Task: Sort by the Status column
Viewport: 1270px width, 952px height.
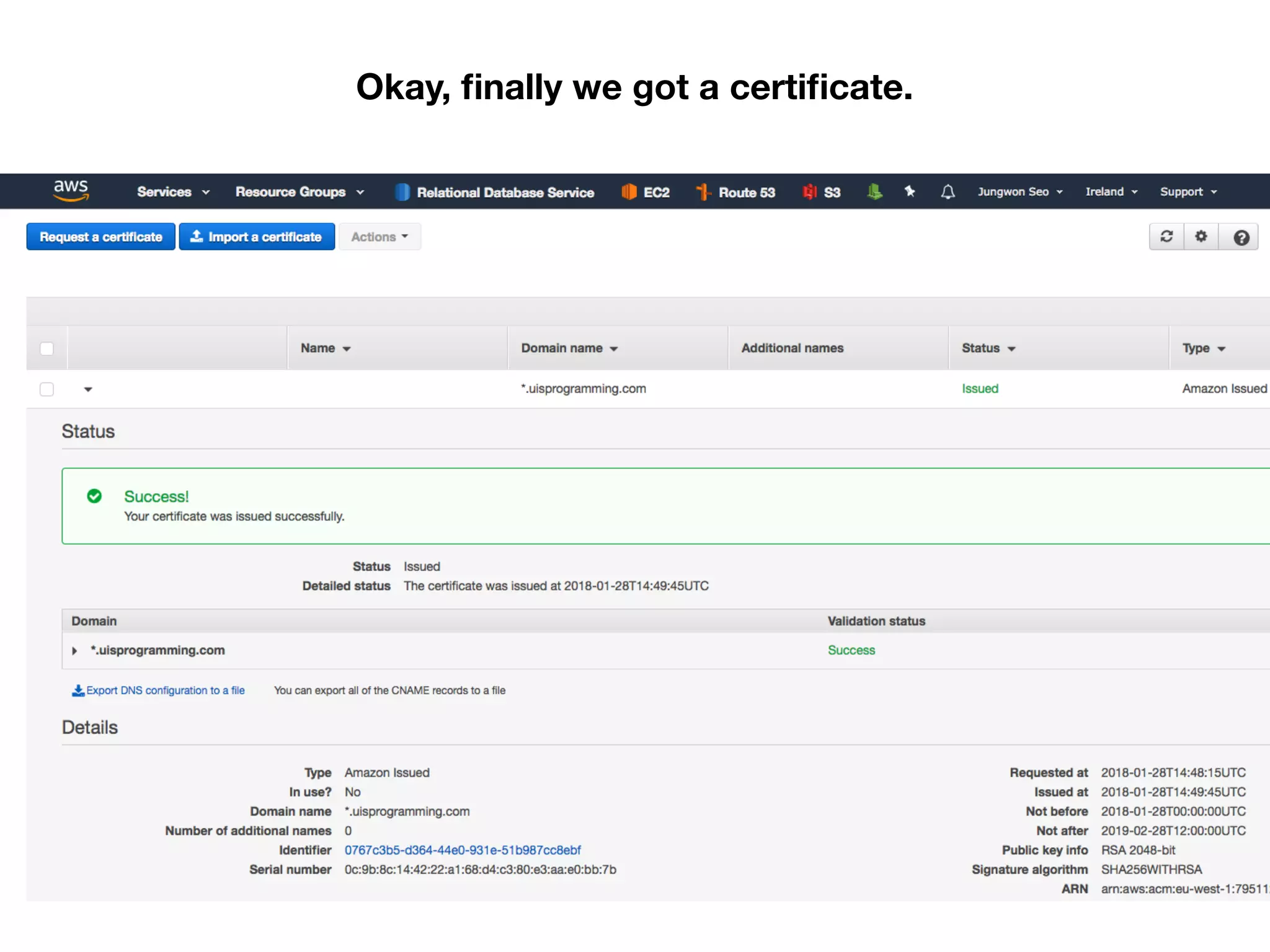Action: click(988, 348)
